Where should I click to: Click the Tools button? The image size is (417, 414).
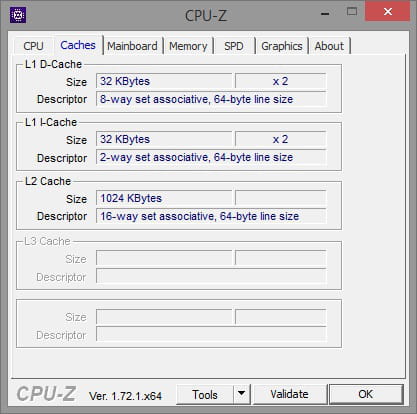point(205,394)
